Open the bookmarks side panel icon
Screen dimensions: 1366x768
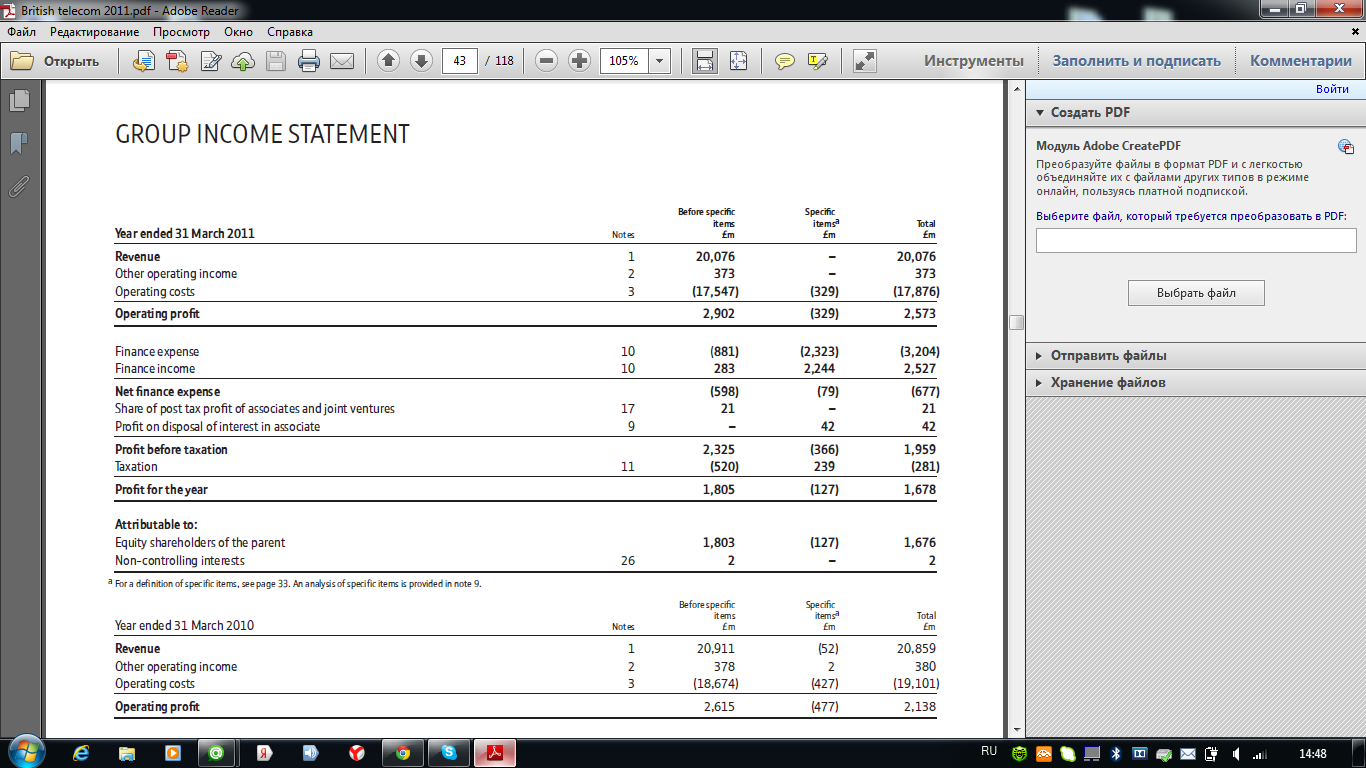pyautogui.click(x=19, y=143)
